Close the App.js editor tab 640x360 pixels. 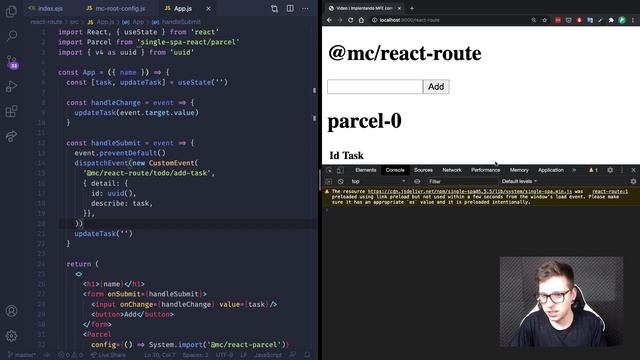coord(208,9)
